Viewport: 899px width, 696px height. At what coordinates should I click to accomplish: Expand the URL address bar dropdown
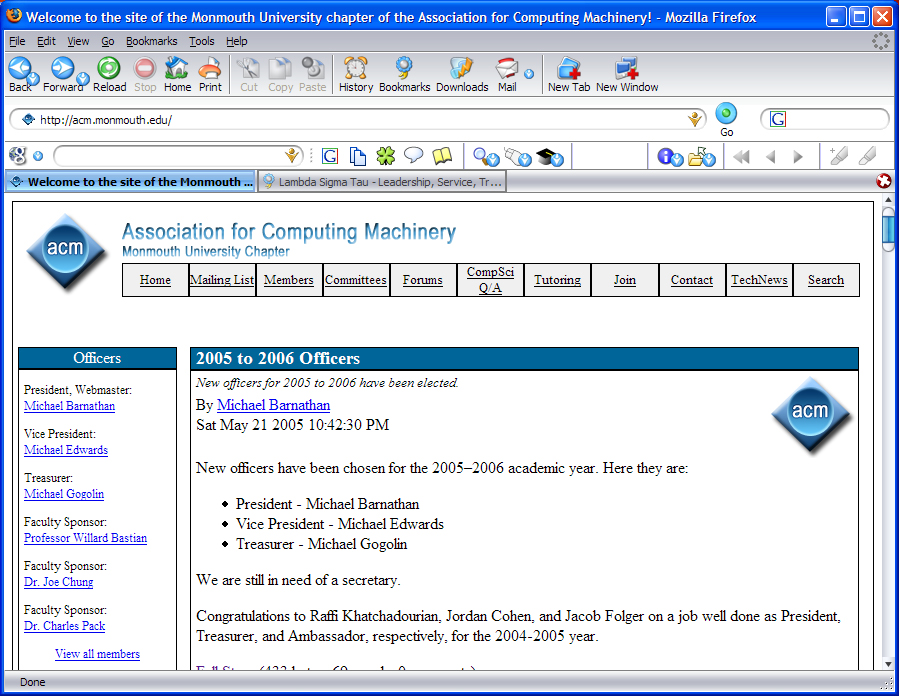[695, 120]
